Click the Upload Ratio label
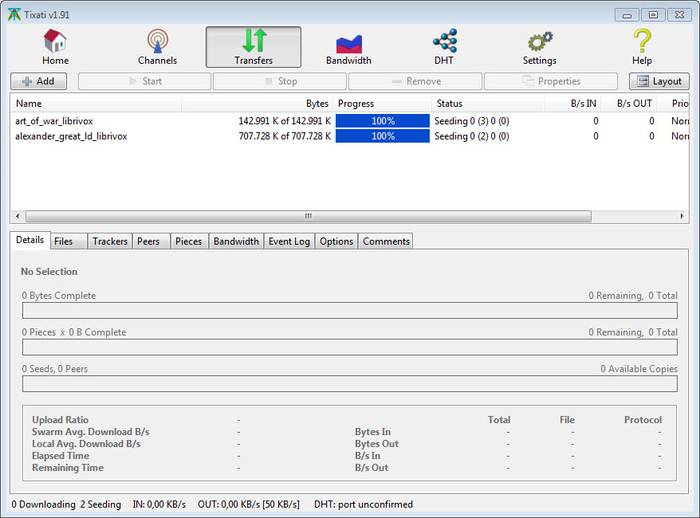700x518 pixels. pos(60,420)
